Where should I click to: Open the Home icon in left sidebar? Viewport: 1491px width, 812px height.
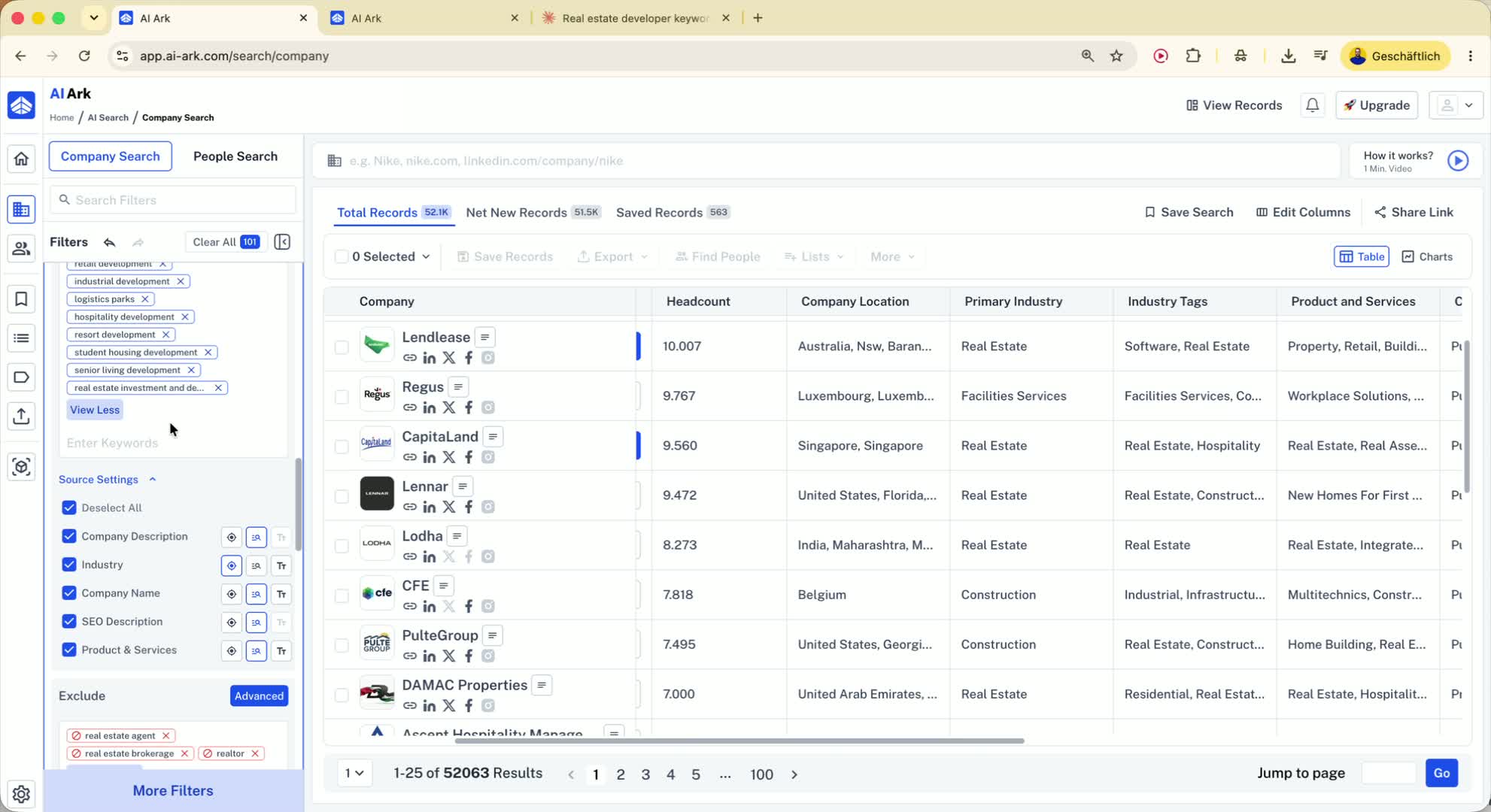pos(21,159)
